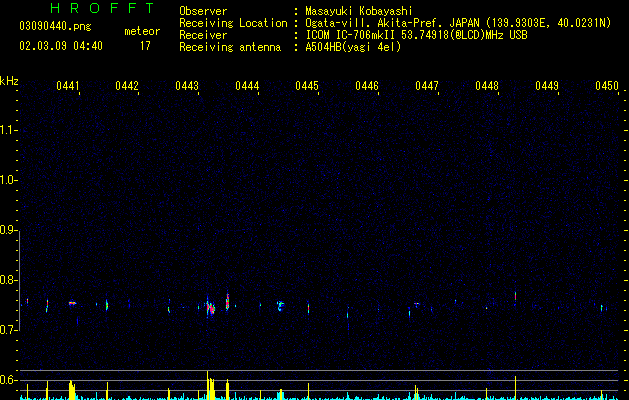Image resolution: width=629 pixels, height=400 pixels.
Task: Click the 0447 time marker
Action: tap(427, 86)
